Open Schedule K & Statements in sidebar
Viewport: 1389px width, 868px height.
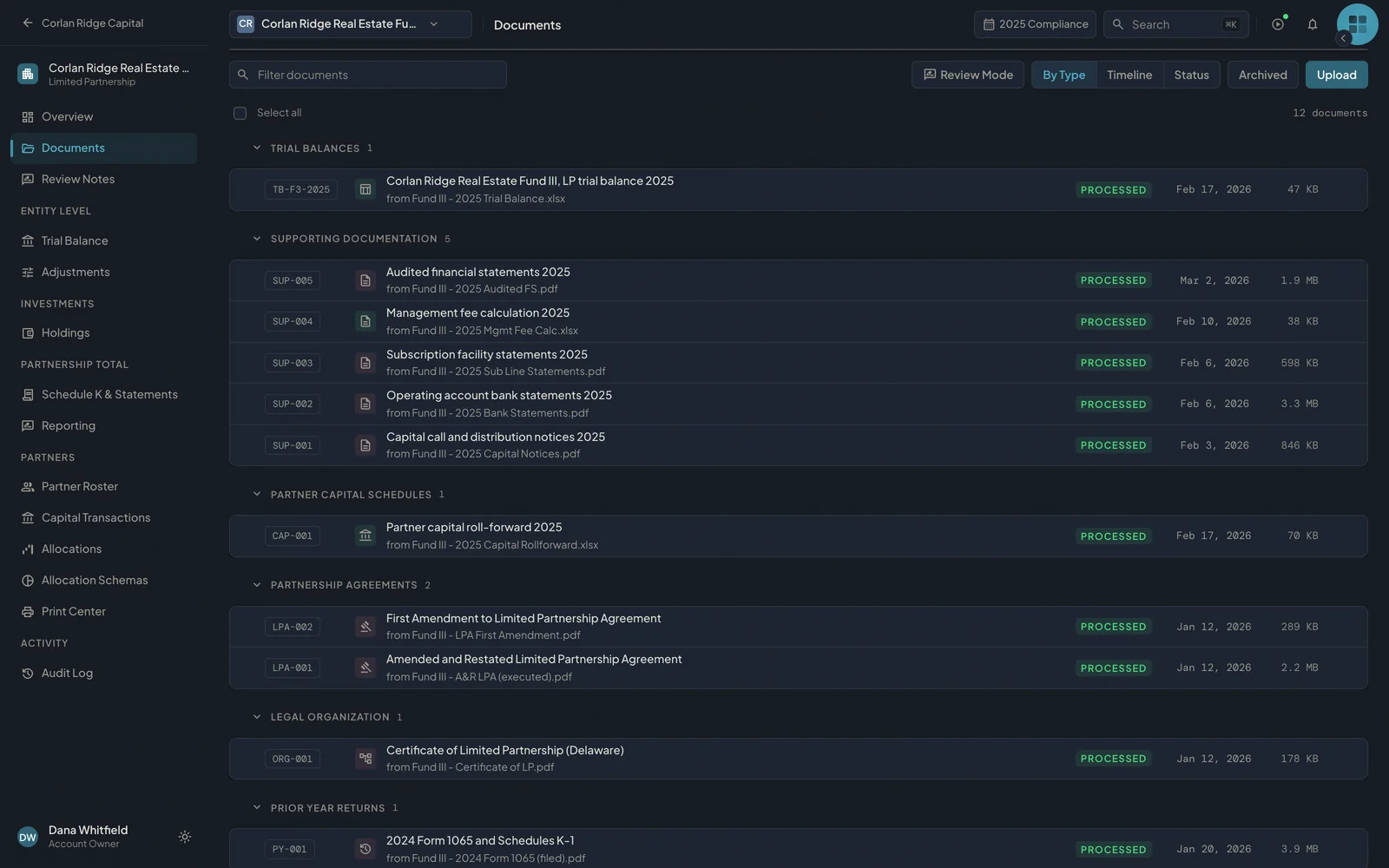[104, 394]
